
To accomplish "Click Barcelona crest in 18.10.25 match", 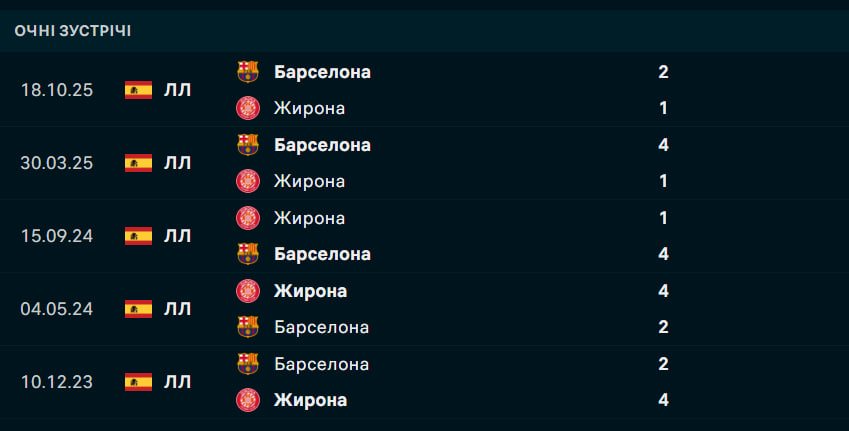I will pyautogui.click(x=247, y=72).
